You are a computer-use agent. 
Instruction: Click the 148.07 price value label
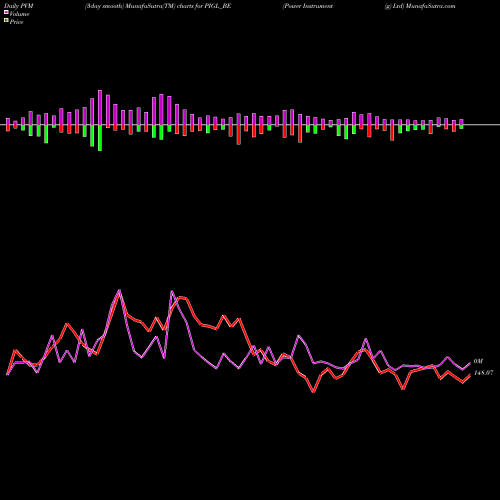pyautogui.click(x=483, y=373)
